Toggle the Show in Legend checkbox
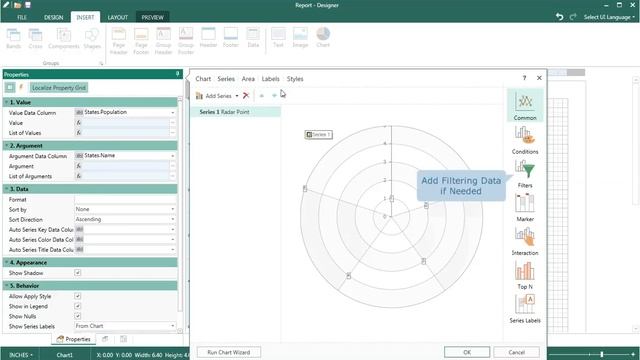The image size is (640, 360). pyautogui.click(x=78, y=306)
